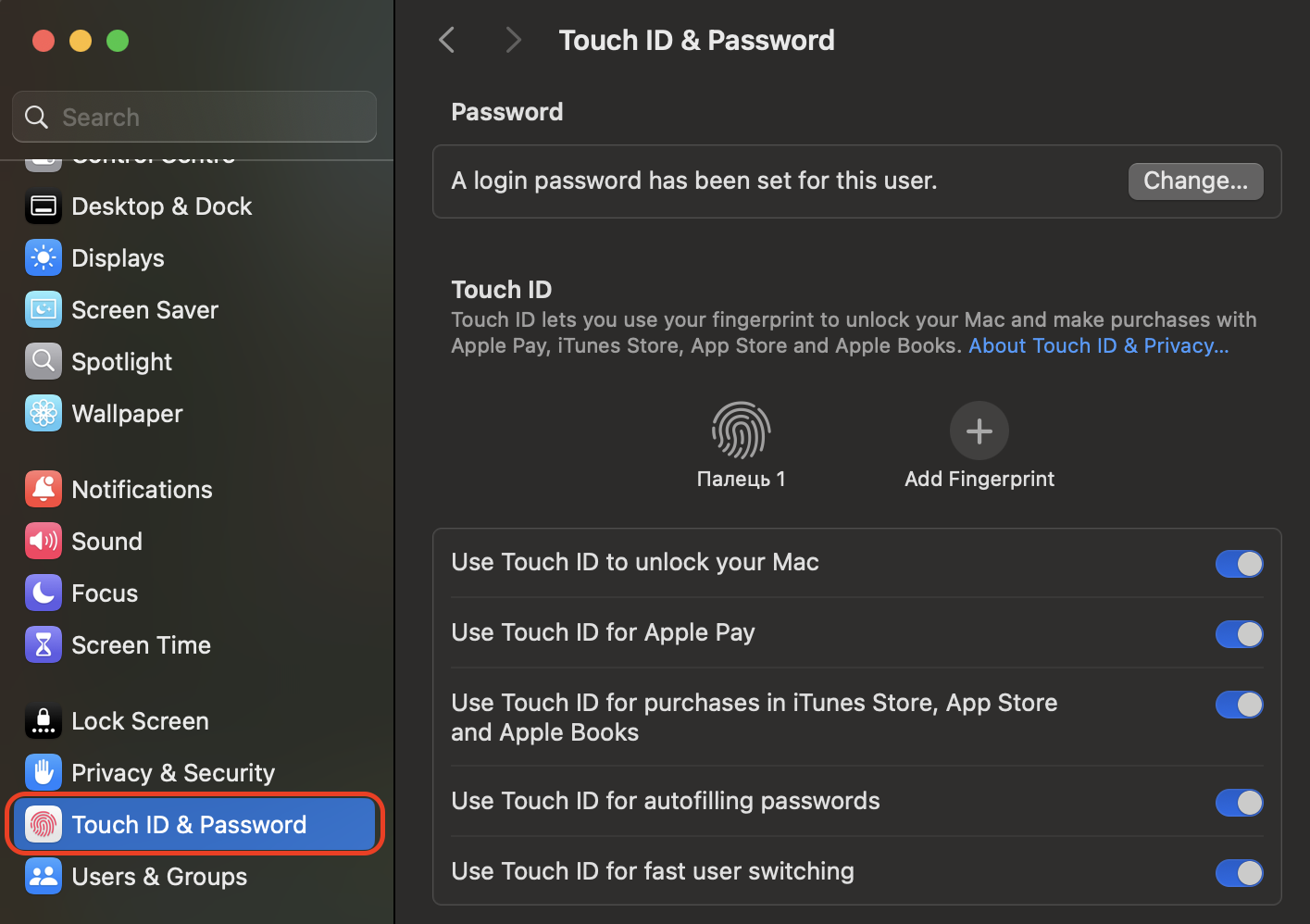Disable Use Touch ID to unlock your Mac
Screen dimensions: 1310x924
tap(1240, 563)
